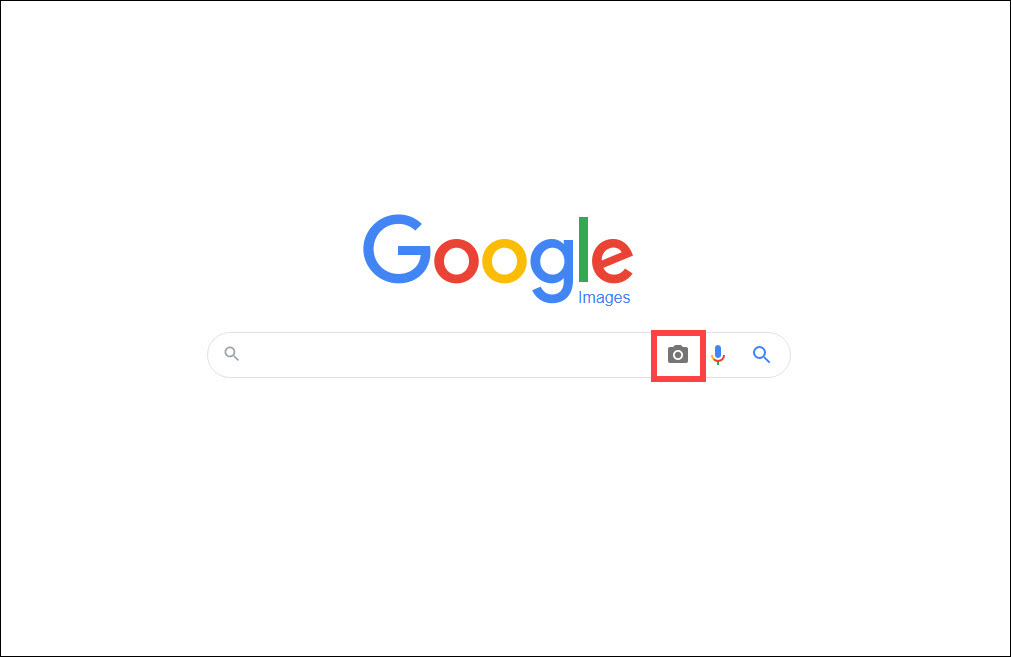
Task: Start voice search with the microphone icon
Action: tap(718, 355)
